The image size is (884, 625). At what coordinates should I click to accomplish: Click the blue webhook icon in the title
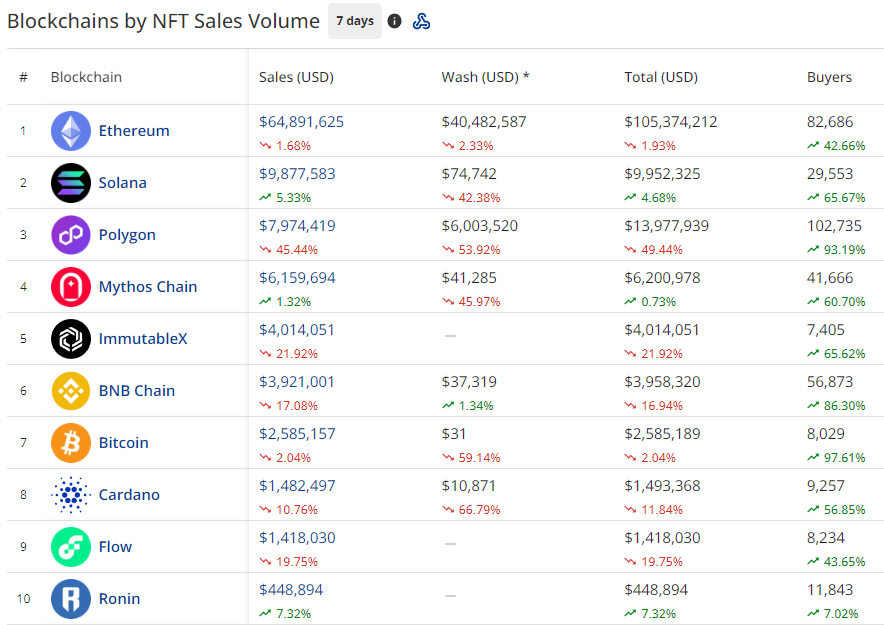coord(421,21)
